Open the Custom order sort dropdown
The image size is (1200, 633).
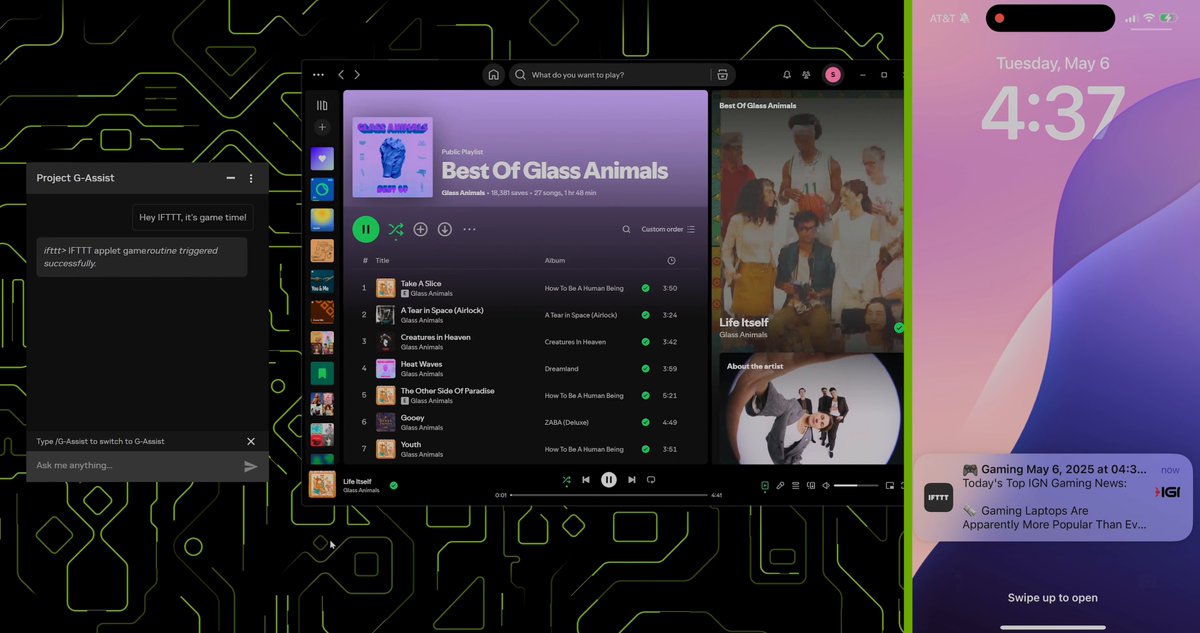(668, 229)
